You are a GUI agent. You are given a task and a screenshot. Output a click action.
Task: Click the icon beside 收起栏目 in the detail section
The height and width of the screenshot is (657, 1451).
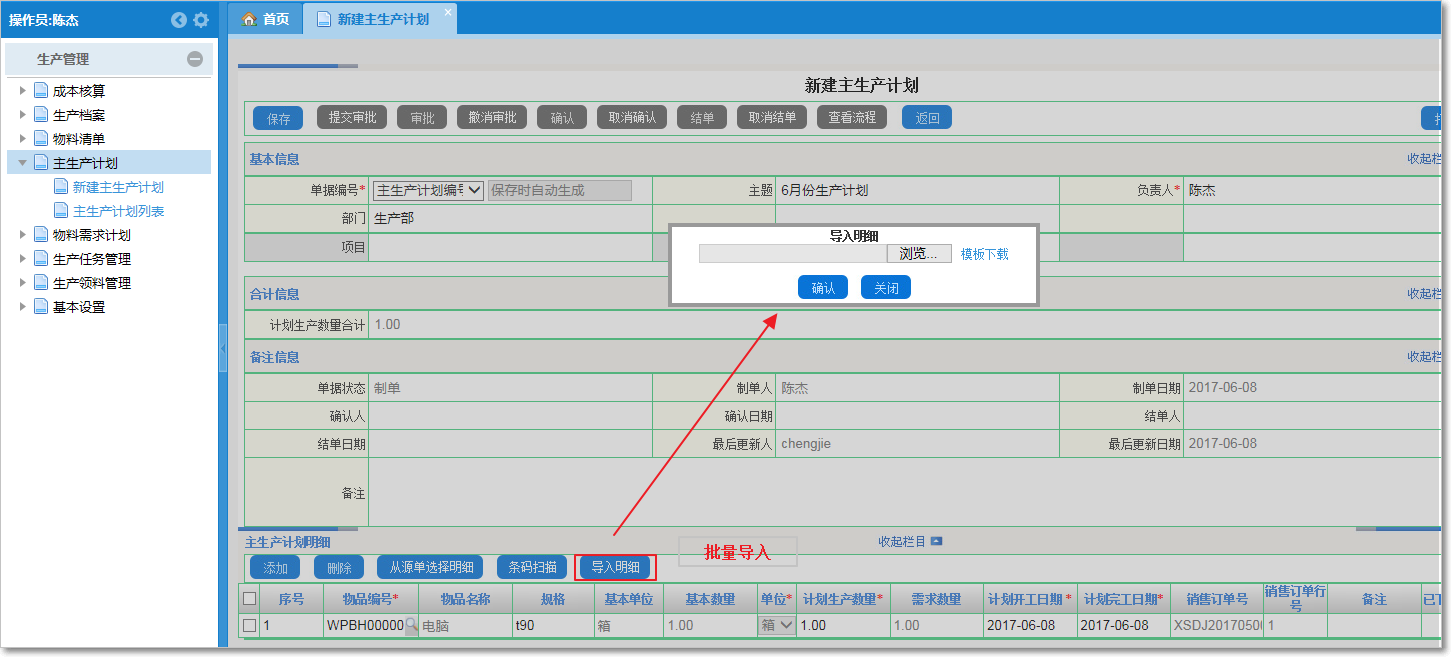(x=935, y=540)
